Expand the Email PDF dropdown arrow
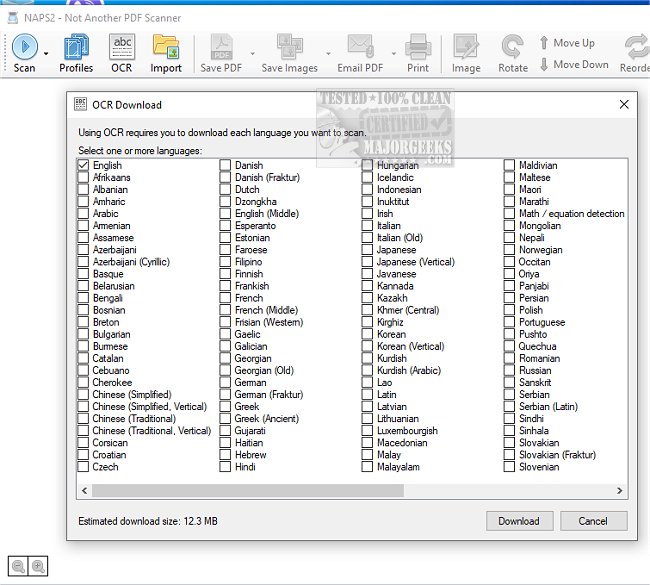 tap(394, 53)
